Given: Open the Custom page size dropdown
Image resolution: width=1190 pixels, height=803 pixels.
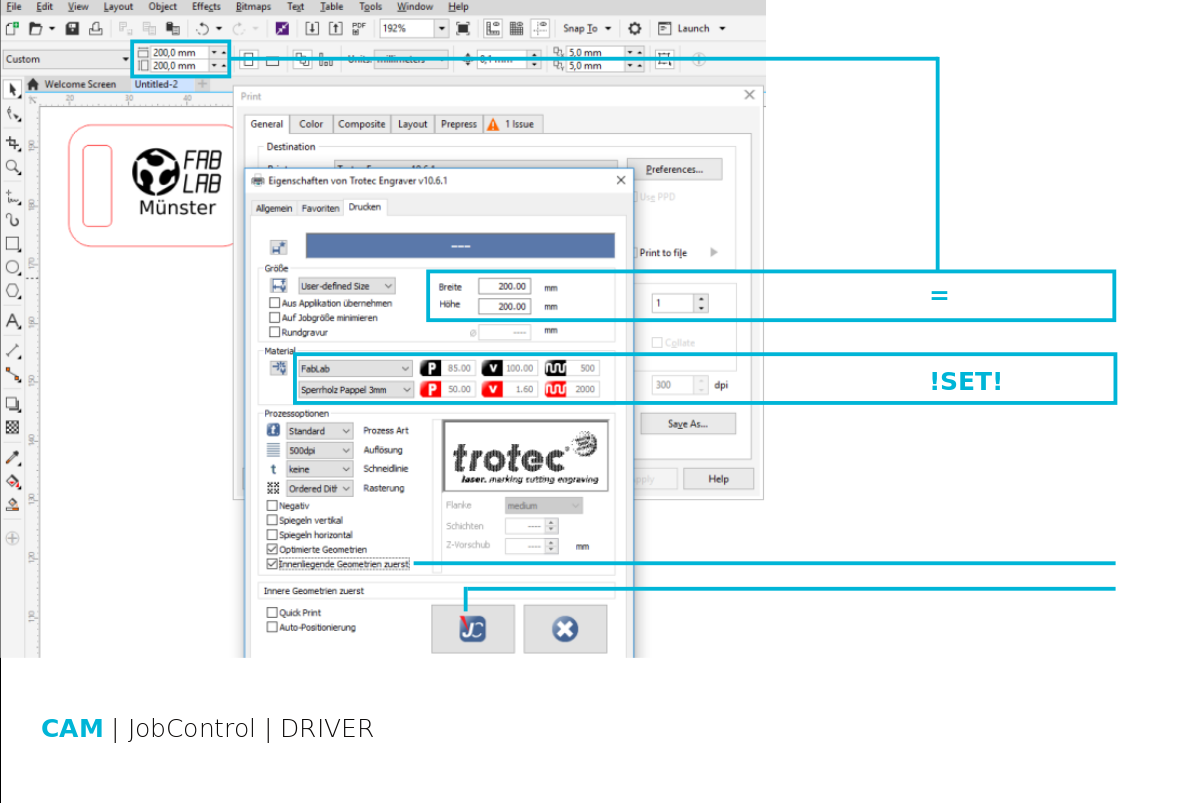Looking at the screenshot, I should 125,58.
